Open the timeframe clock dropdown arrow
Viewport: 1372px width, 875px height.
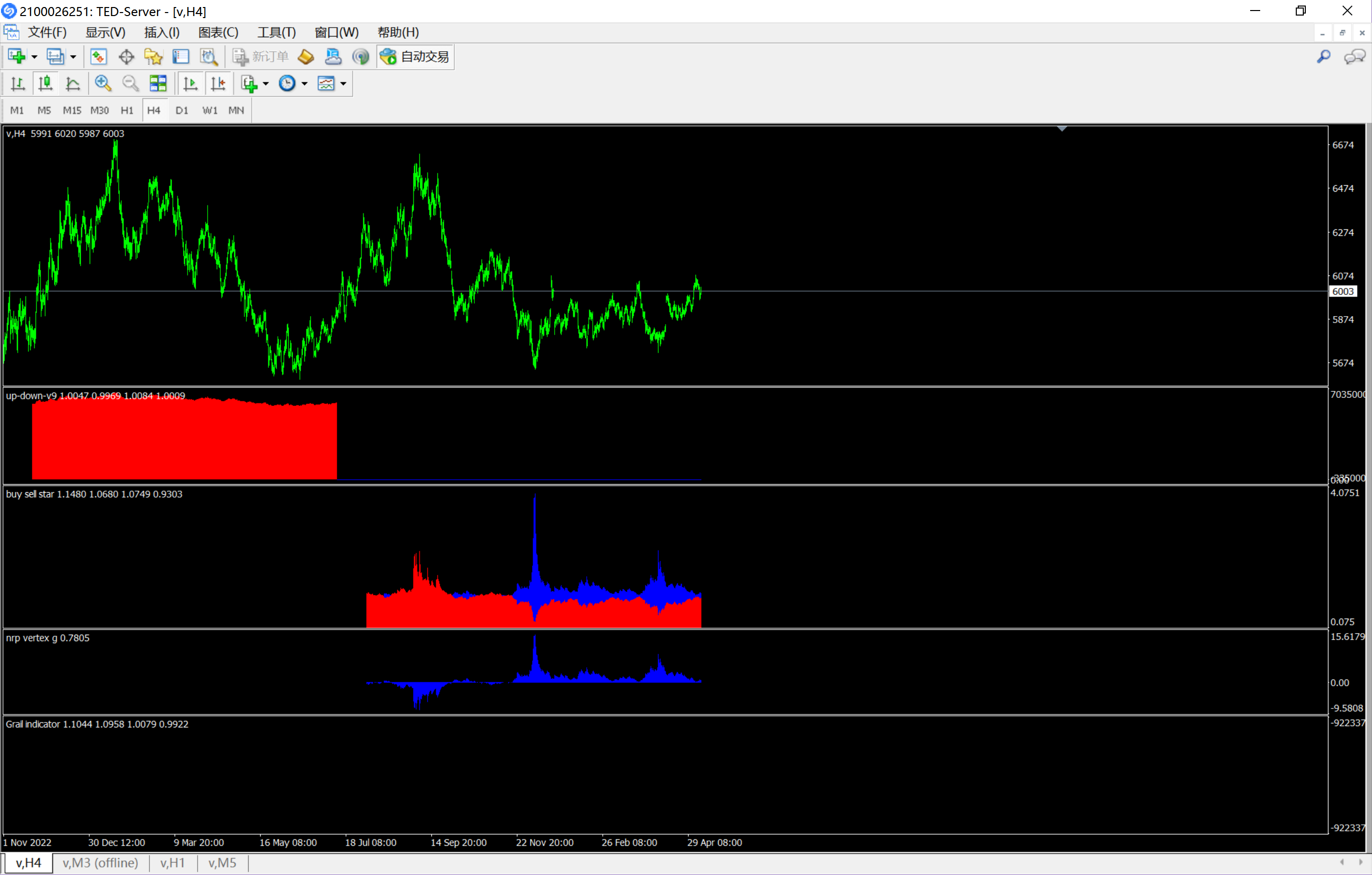305,84
